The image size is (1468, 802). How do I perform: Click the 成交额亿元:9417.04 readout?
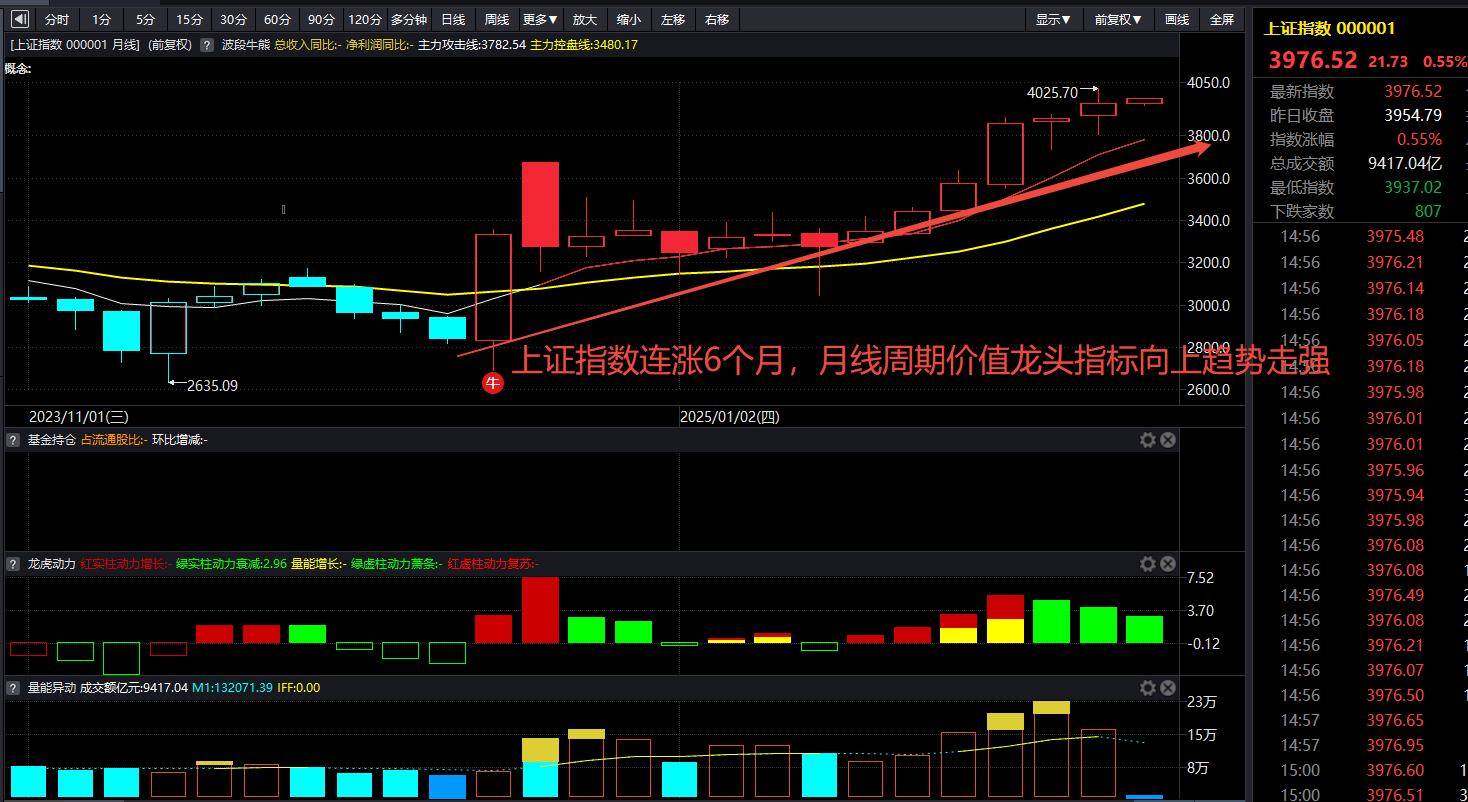(134, 688)
